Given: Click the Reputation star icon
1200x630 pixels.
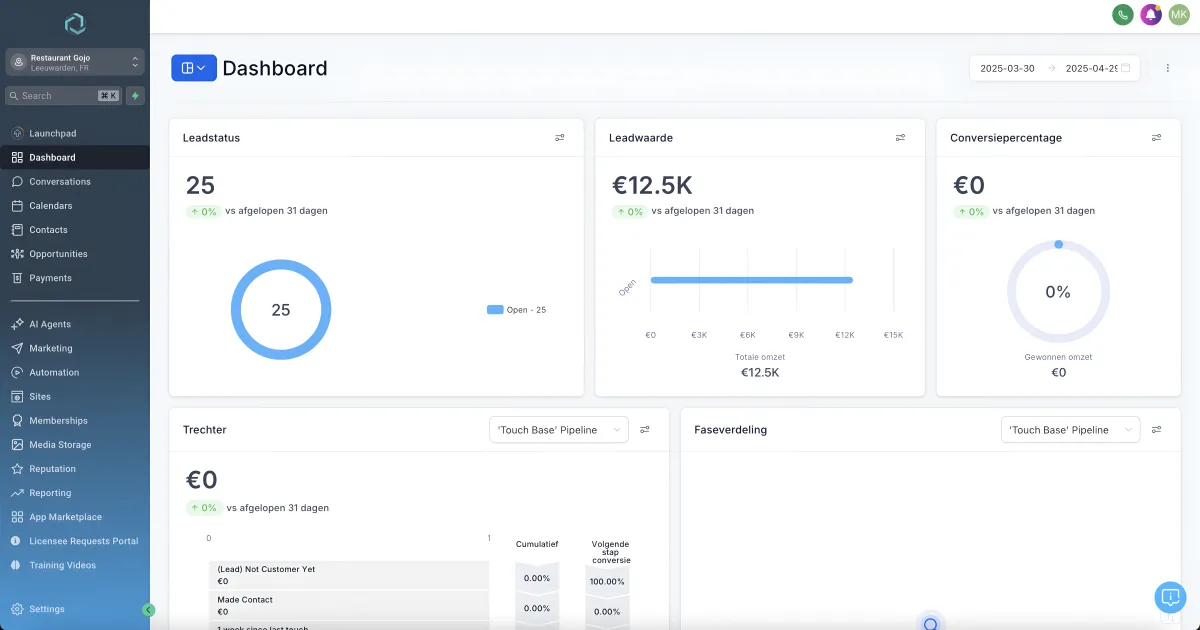Looking at the screenshot, I should click(17, 468).
